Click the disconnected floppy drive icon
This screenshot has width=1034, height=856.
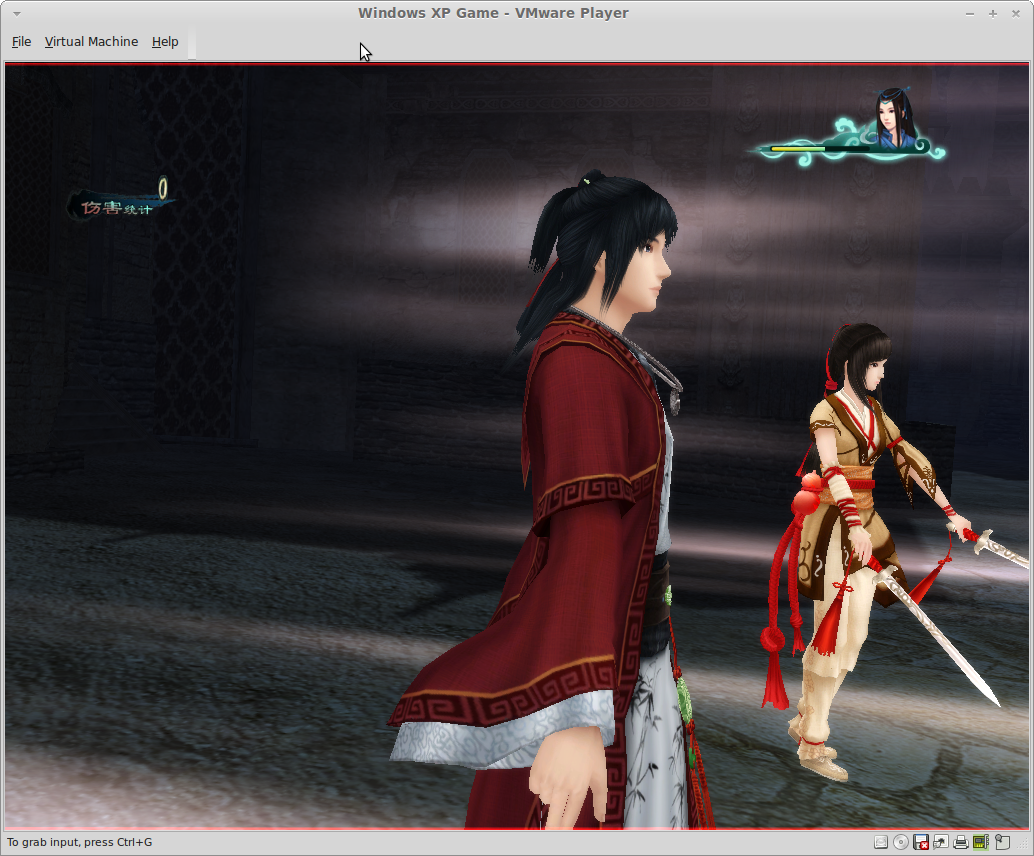tap(921, 842)
